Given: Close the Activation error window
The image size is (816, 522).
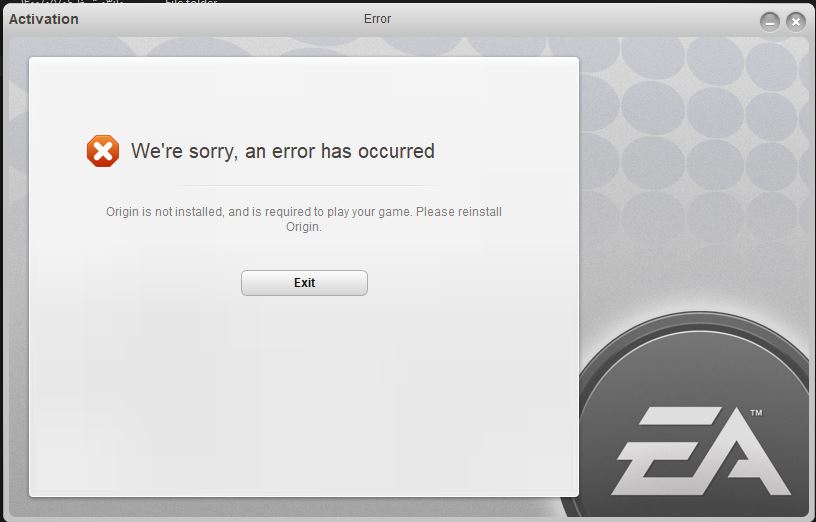Looking at the screenshot, I should (x=796, y=22).
